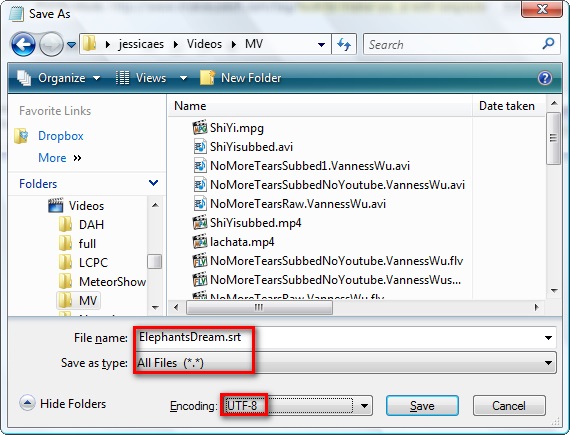Open the Views dropdown arrow
570x435 pixels.
[x=184, y=78]
